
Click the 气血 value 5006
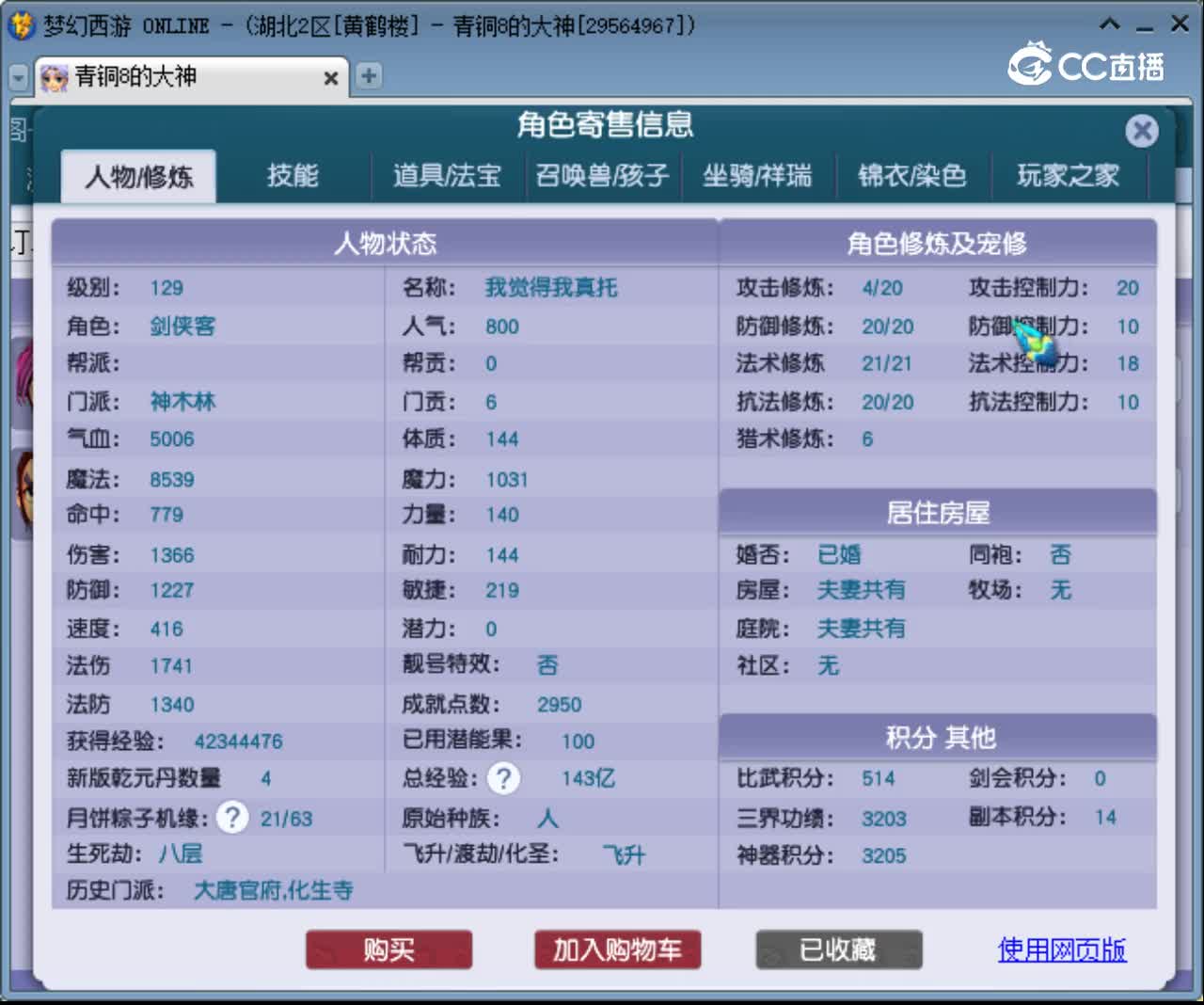pos(172,439)
